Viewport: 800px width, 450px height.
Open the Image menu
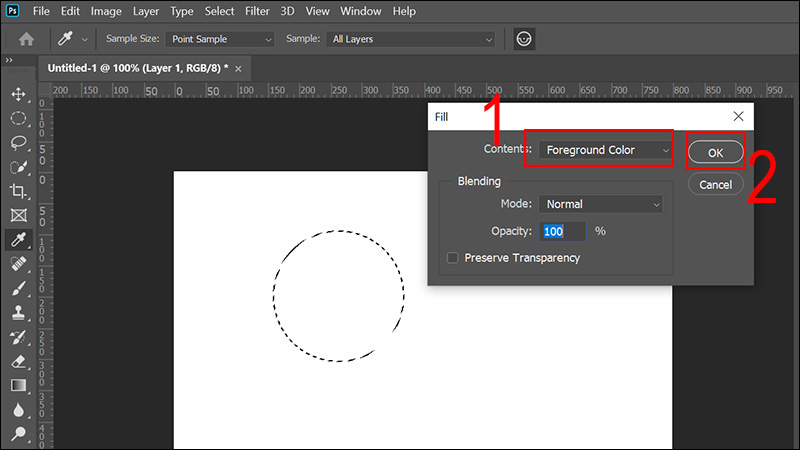tap(106, 11)
